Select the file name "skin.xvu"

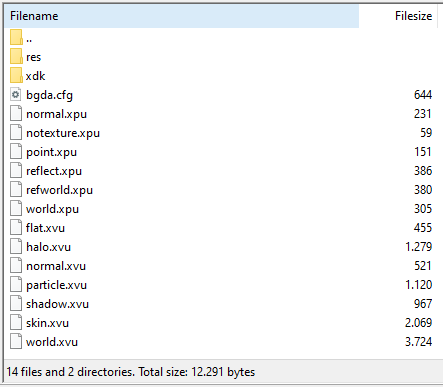click(x=47, y=323)
